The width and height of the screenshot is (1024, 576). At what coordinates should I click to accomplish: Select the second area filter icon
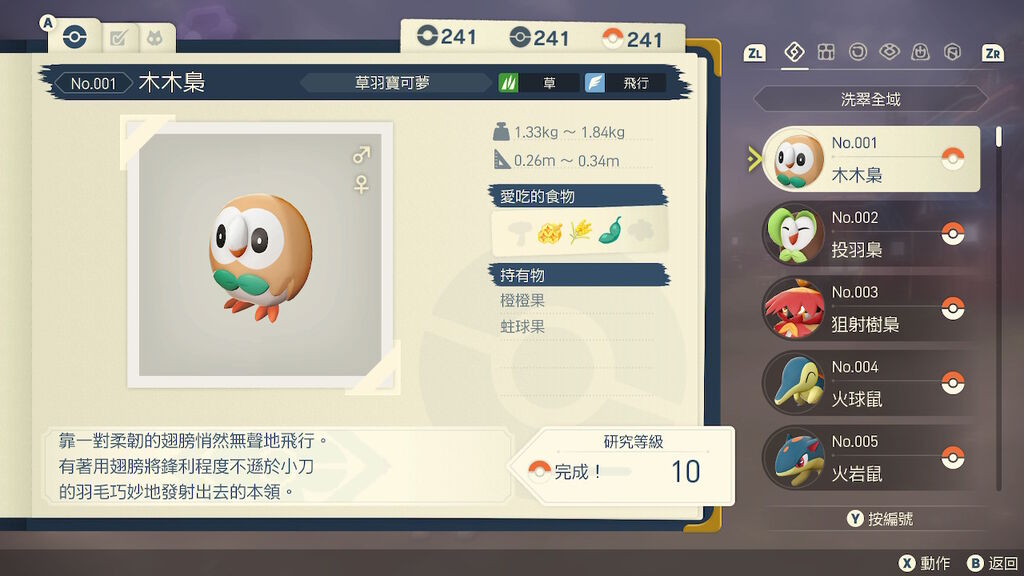[826, 52]
